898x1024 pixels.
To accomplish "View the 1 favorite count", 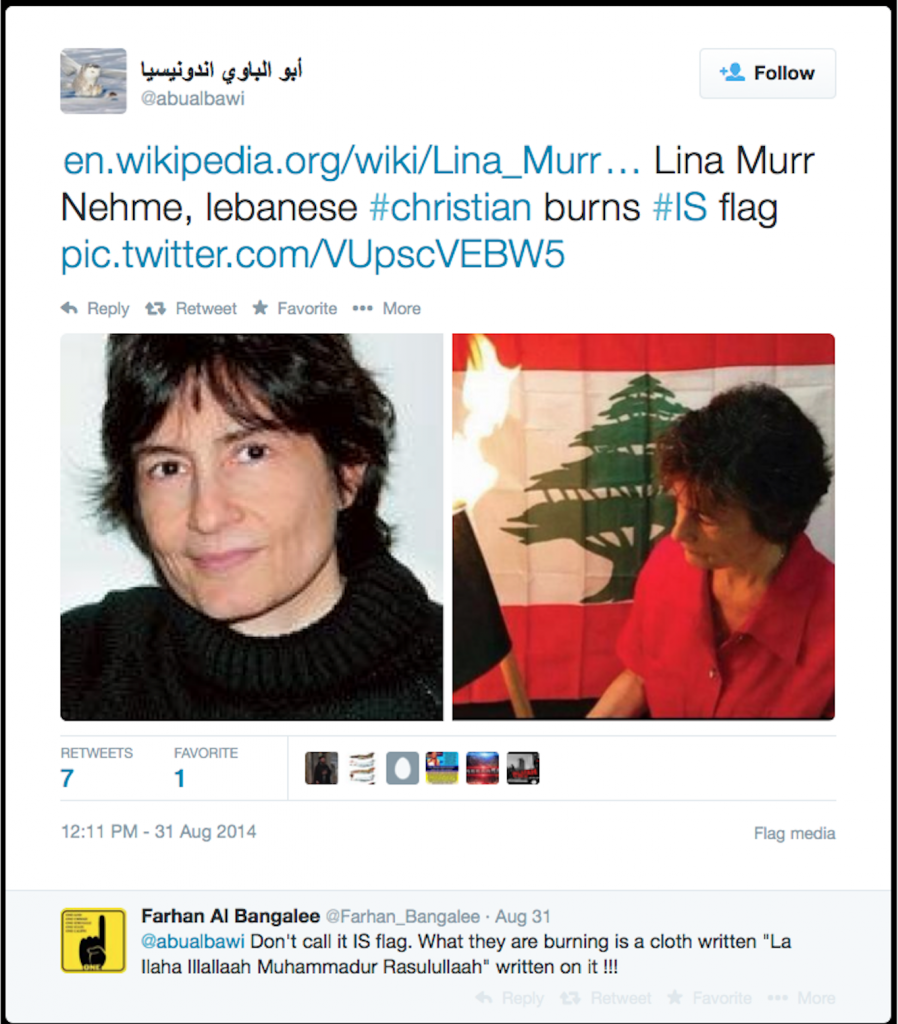I will [x=180, y=778].
